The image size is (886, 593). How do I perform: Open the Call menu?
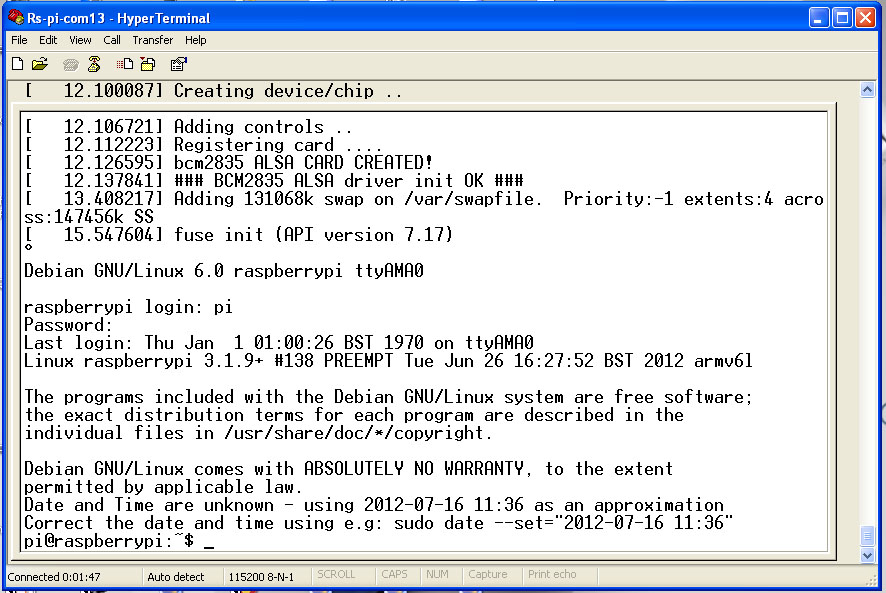click(112, 40)
